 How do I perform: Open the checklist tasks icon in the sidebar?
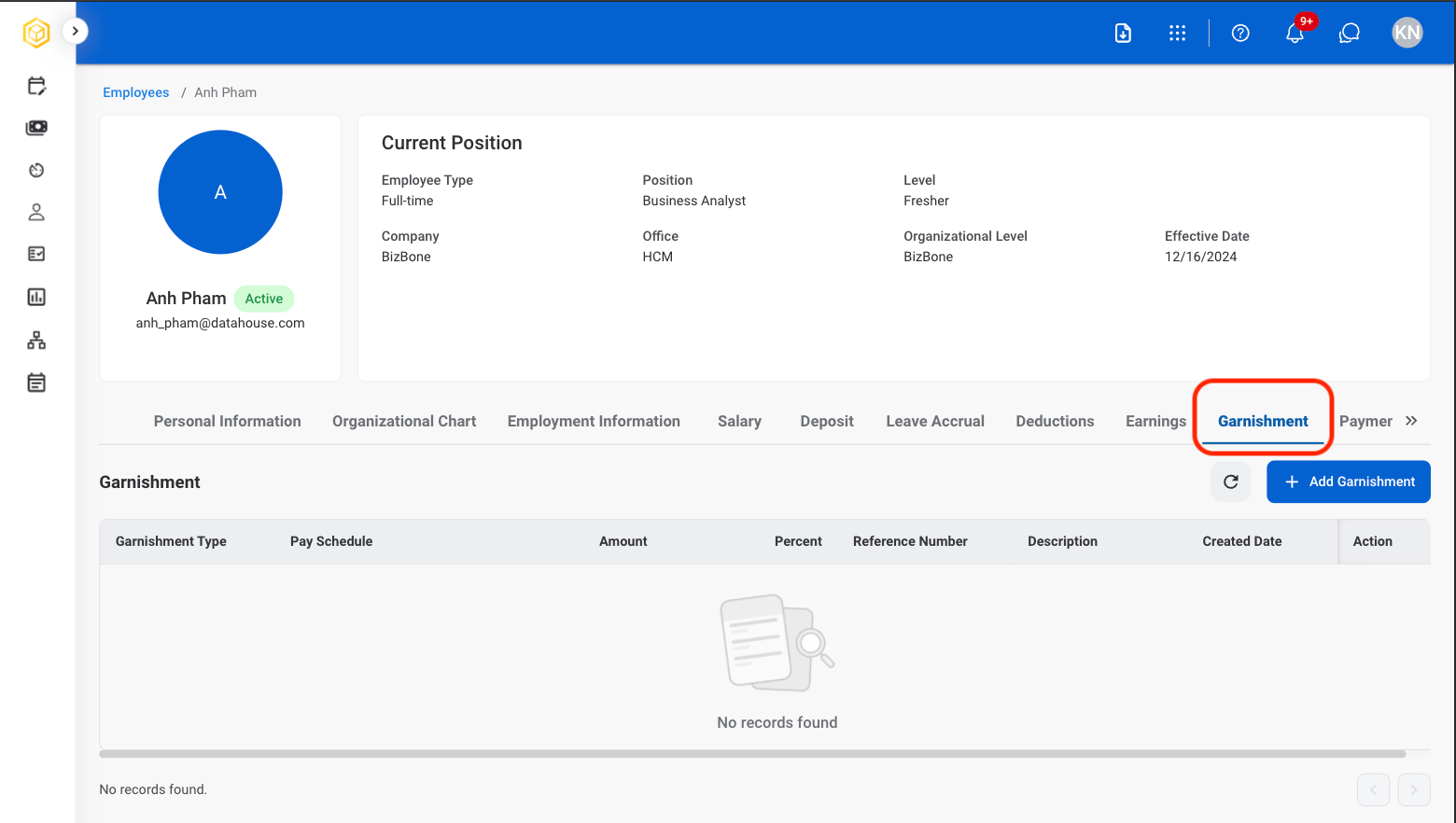(36, 254)
